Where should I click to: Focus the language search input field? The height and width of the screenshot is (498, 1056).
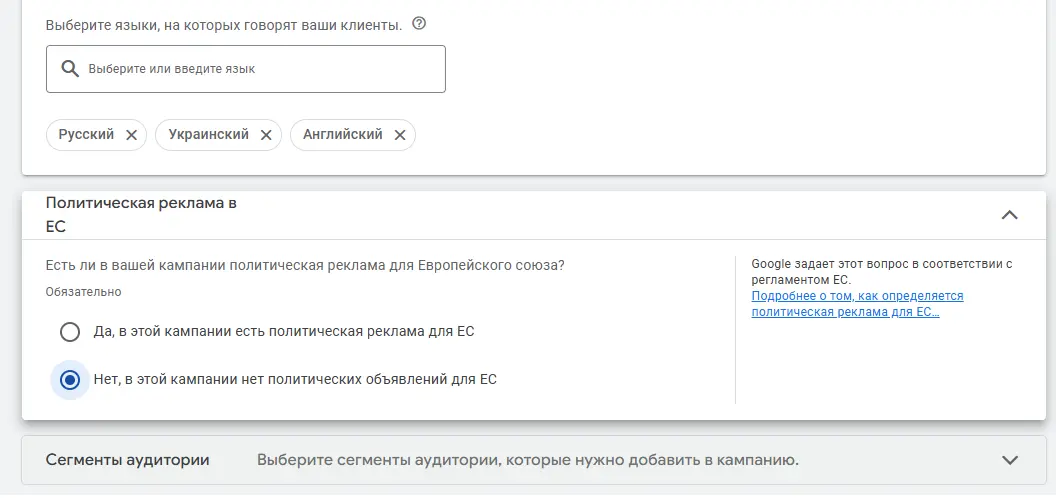246,69
